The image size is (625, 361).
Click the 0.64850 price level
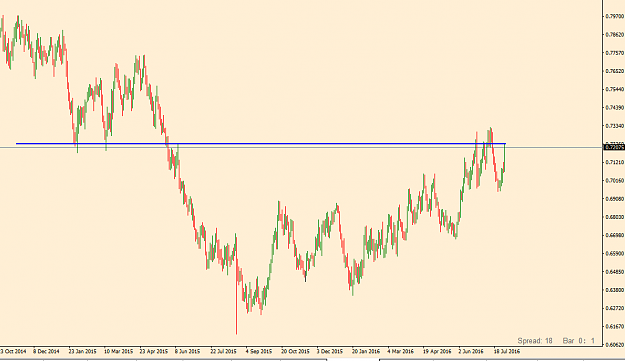tap(614, 272)
